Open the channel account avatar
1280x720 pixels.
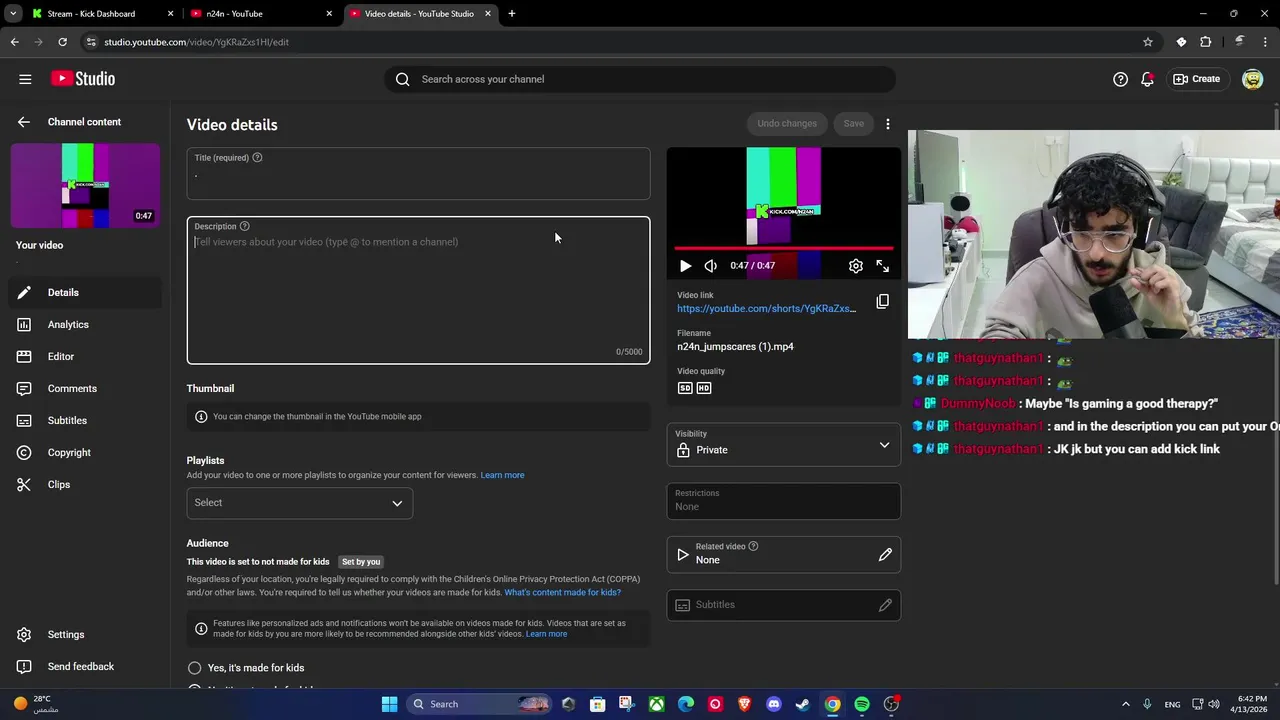point(1252,79)
